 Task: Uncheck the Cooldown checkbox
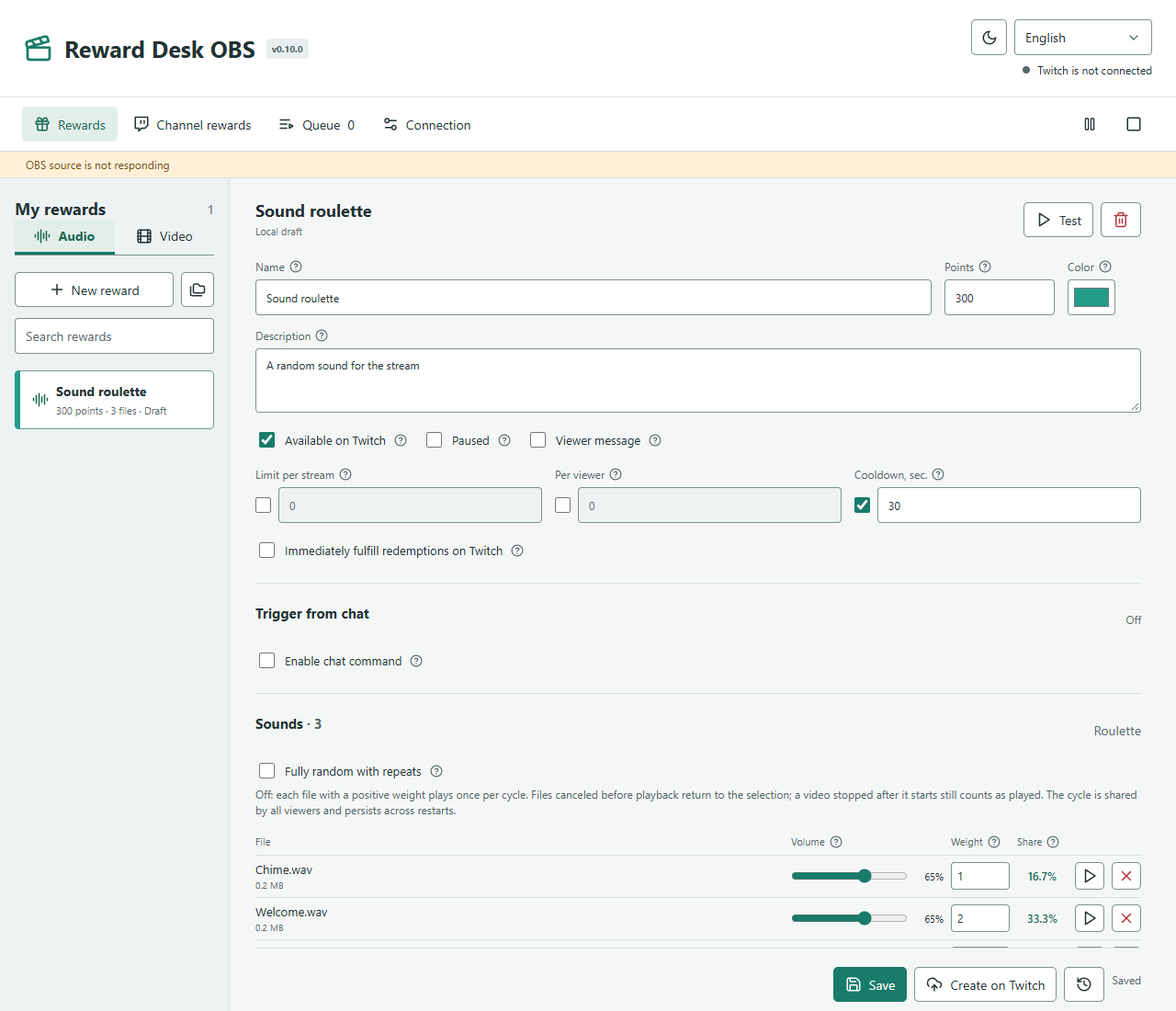pyautogui.click(x=863, y=505)
